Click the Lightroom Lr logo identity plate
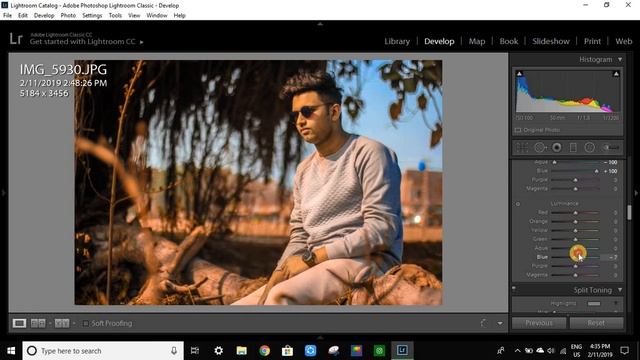 click(16, 39)
